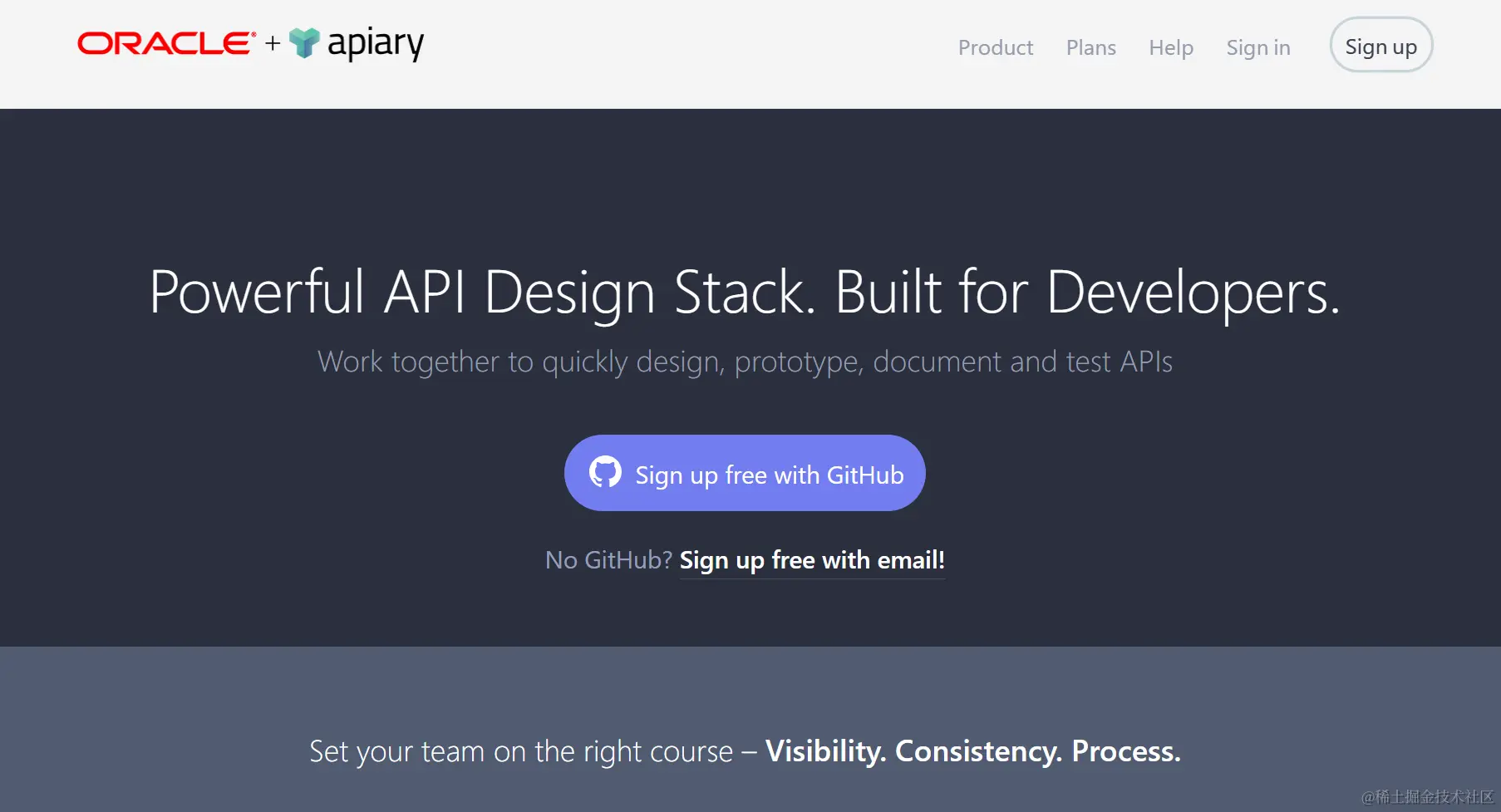Image resolution: width=1501 pixels, height=812 pixels.
Task: Click the No GitHub? text
Action: tap(608, 560)
